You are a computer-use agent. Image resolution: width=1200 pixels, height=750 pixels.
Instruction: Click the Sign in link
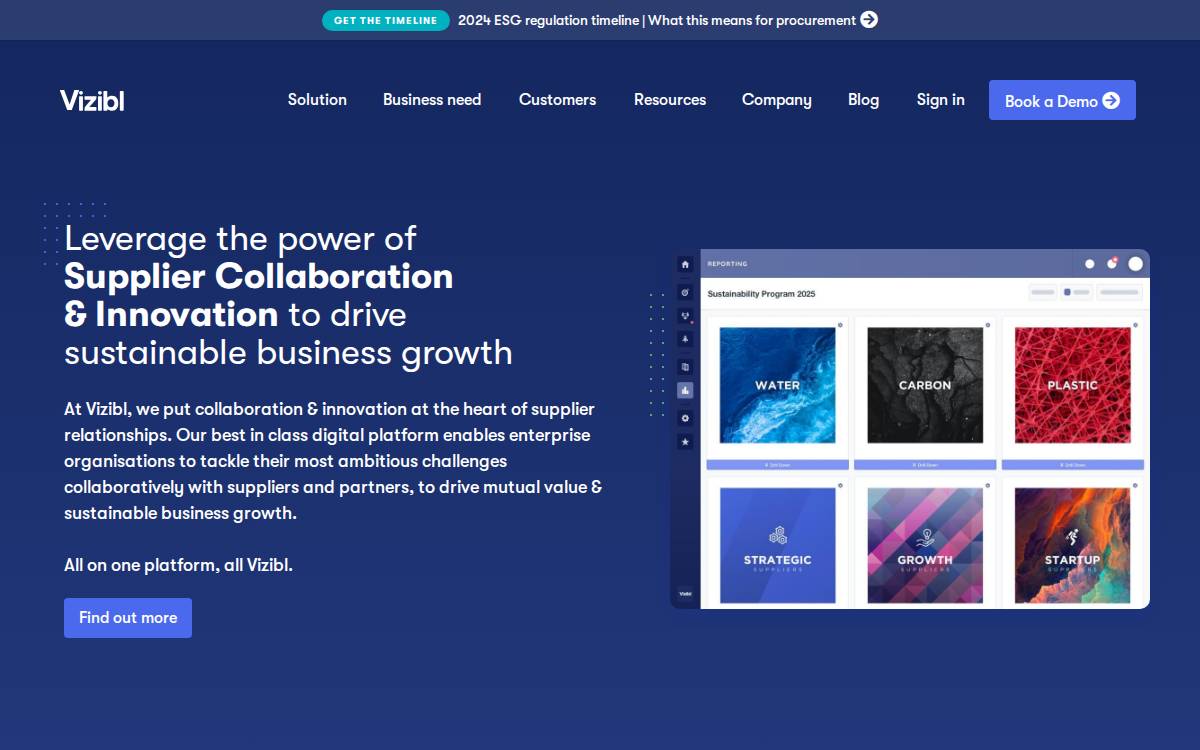pyautogui.click(x=941, y=100)
